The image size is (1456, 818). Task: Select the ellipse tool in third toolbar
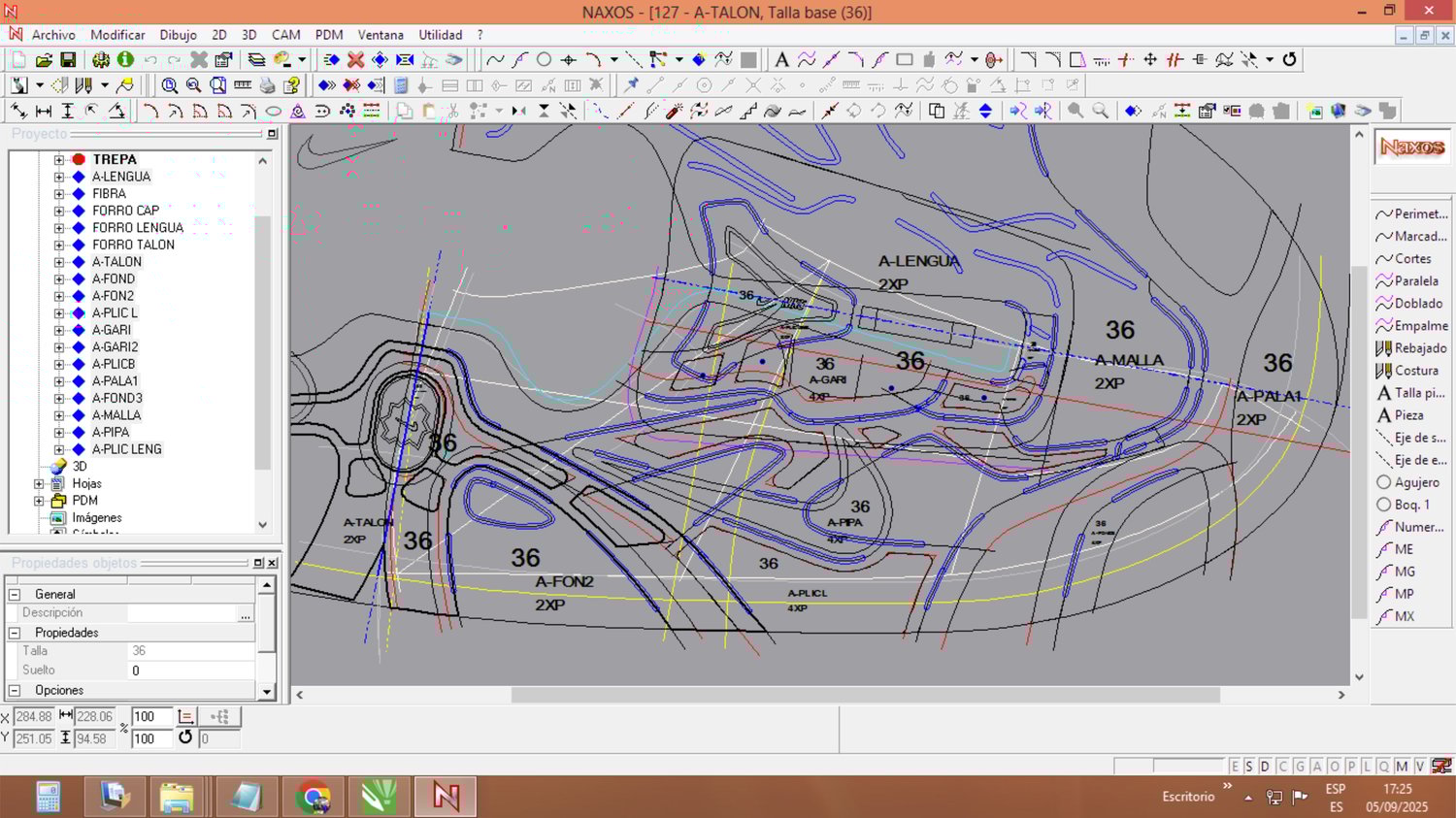click(274, 112)
